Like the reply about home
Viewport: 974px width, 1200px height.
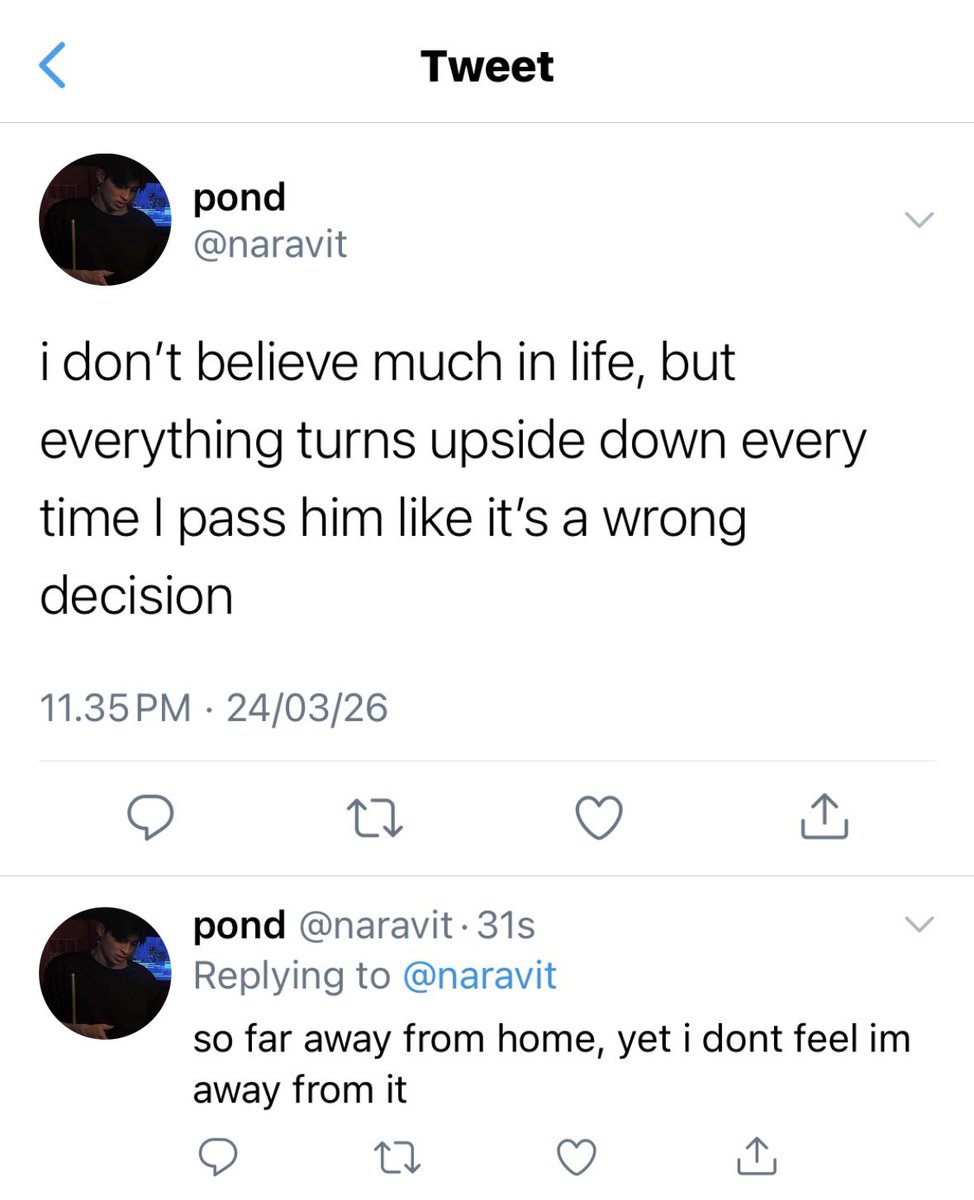pyautogui.click(x=575, y=1158)
